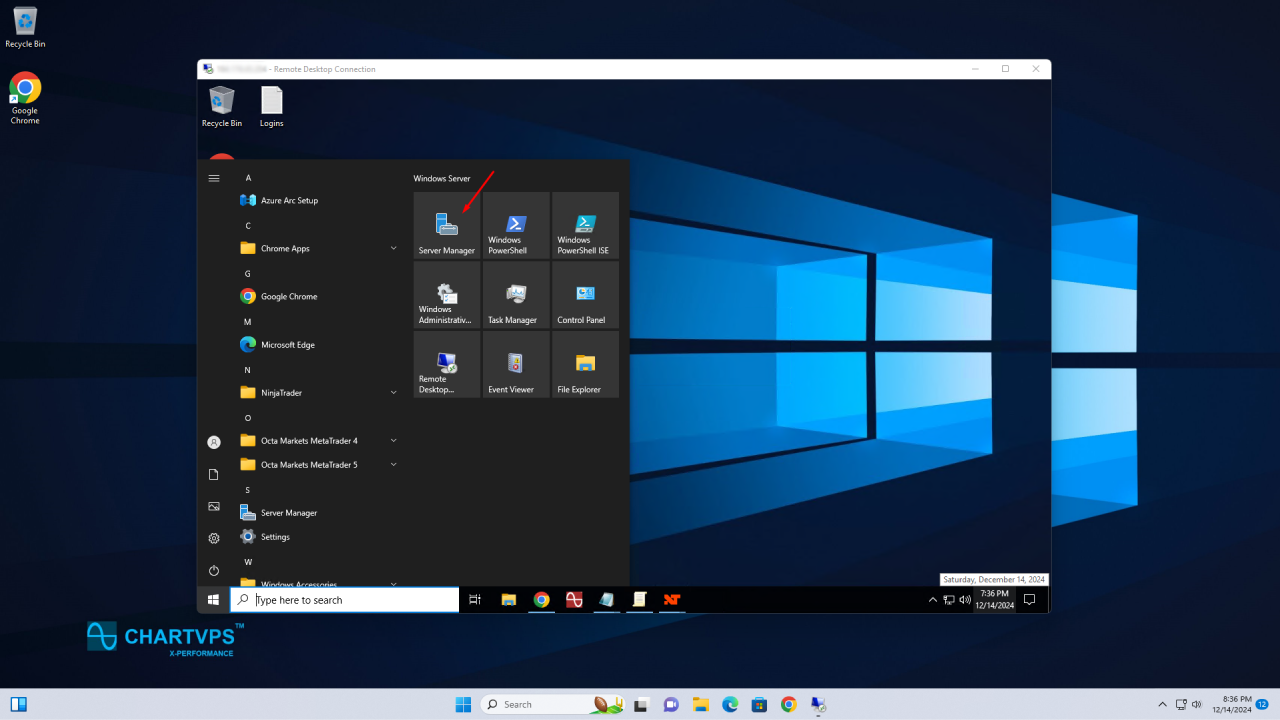Open the local notification badge showing 12
This screenshot has height=720, width=1280.
1263,704
